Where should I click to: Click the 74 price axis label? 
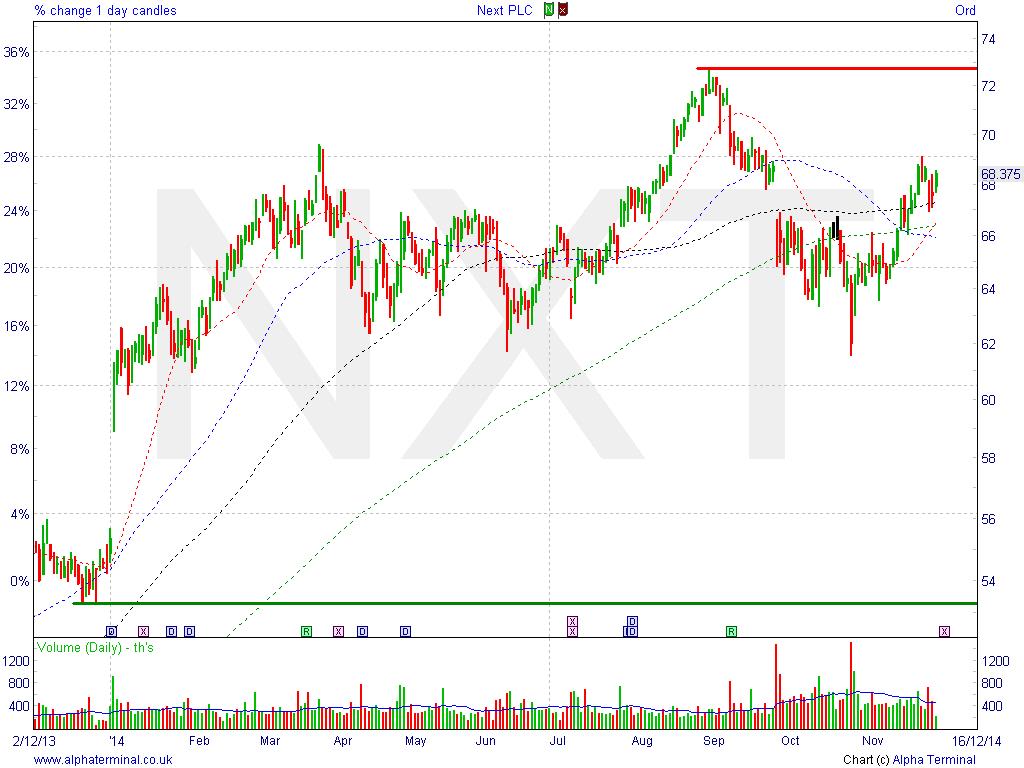click(988, 39)
